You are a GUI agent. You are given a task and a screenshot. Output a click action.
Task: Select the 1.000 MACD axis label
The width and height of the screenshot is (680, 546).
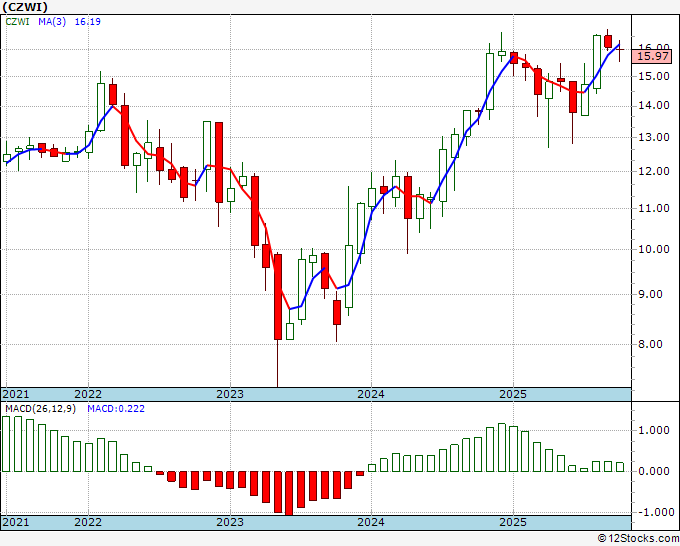click(654, 431)
